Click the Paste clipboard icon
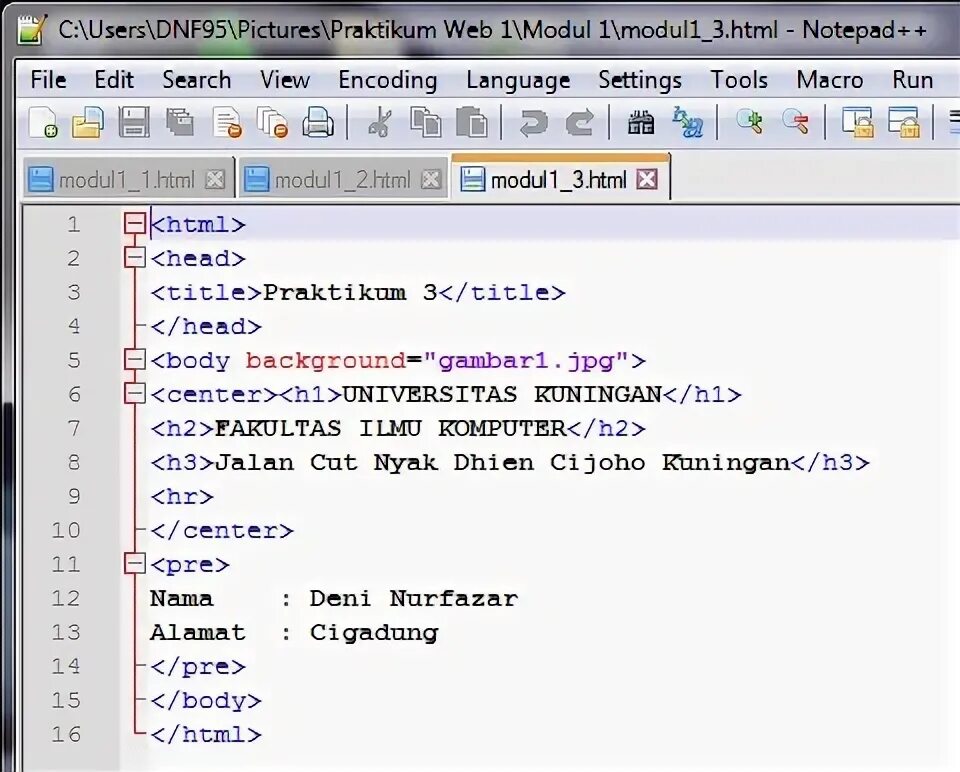The width and height of the screenshot is (960, 772). click(x=472, y=122)
